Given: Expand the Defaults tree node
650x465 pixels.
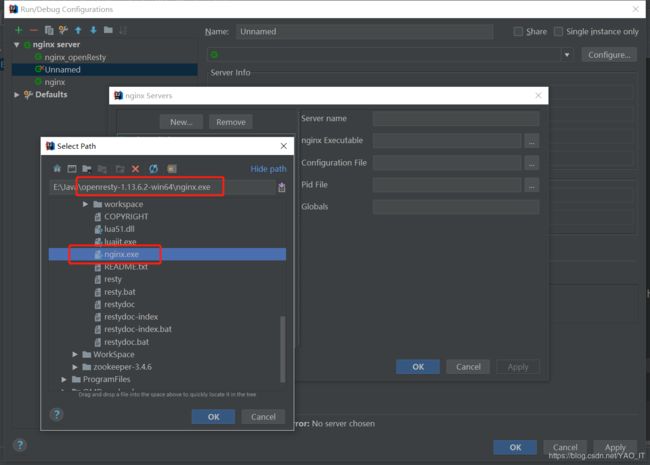Looking at the screenshot, I should (17, 94).
